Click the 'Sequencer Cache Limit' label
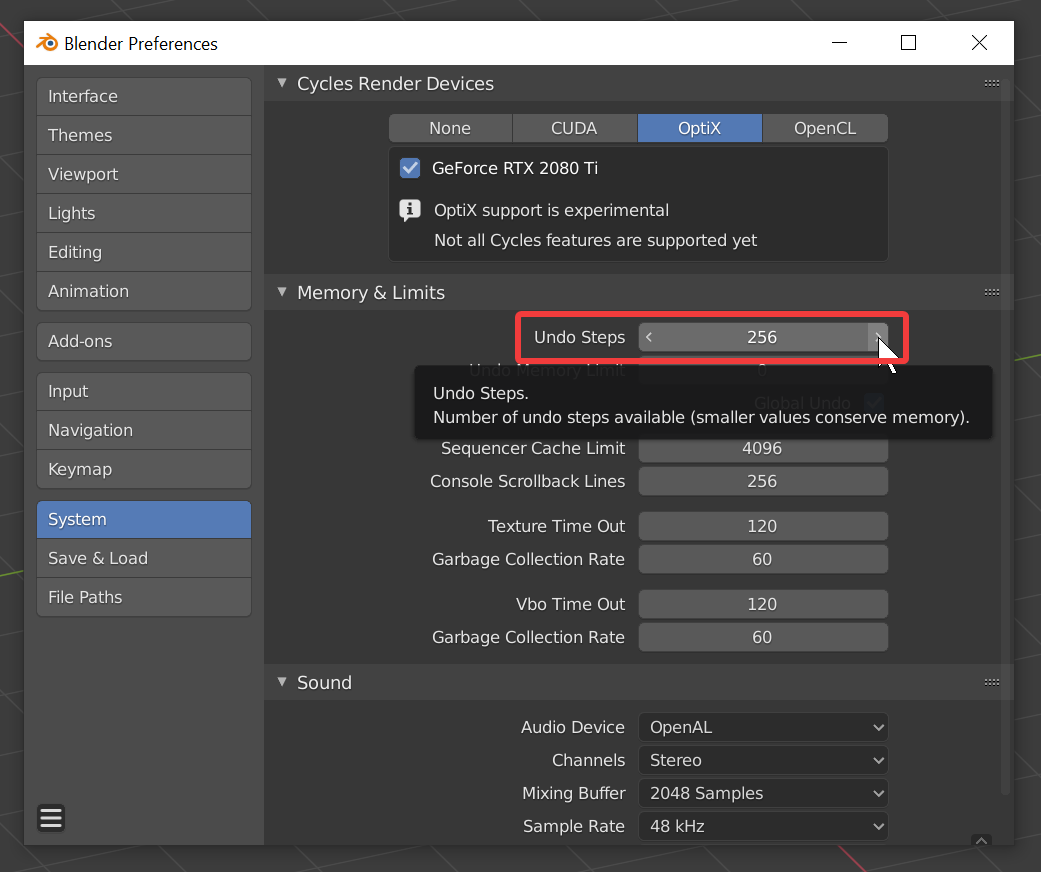Screen dimensions: 1041x872 (x=533, y=448)
